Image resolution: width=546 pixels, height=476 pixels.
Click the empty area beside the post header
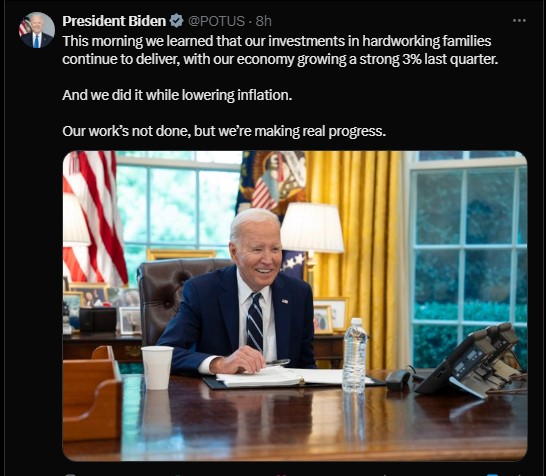[390, 21]
